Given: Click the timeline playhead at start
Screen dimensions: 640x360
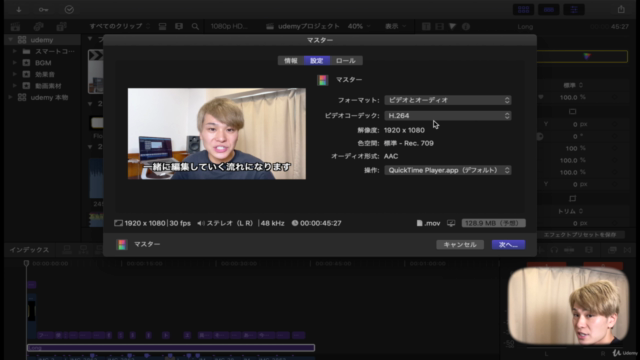Looking at the screenshot, I should click(x=26, y=264).
